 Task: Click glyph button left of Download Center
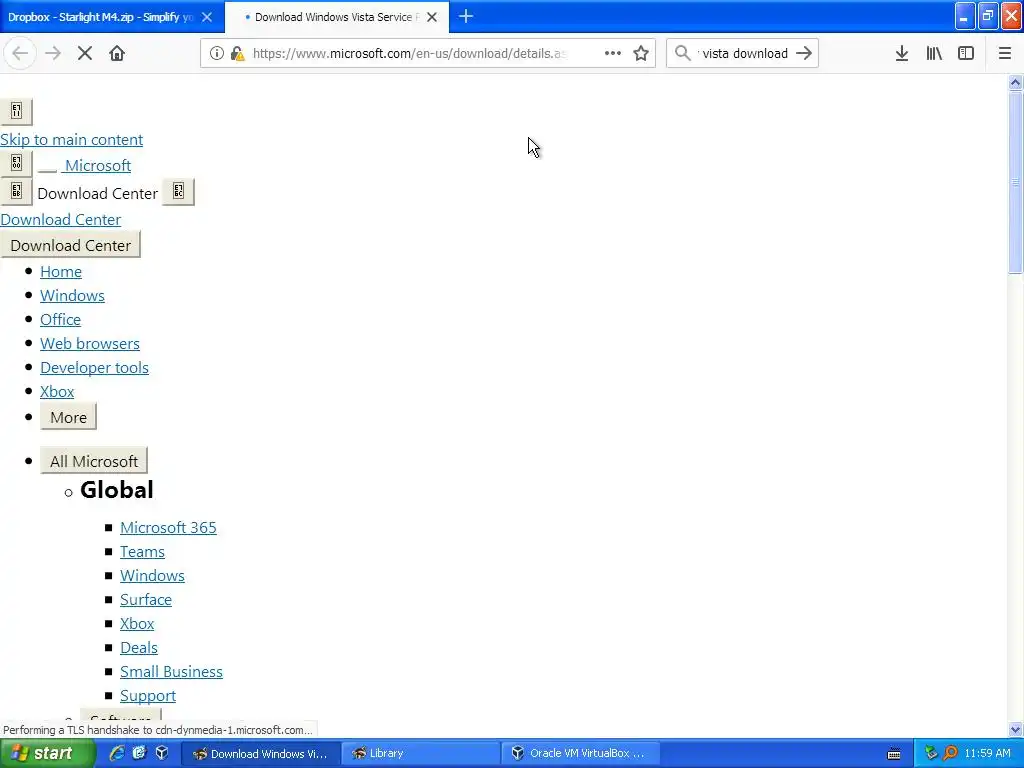[16, 191]
